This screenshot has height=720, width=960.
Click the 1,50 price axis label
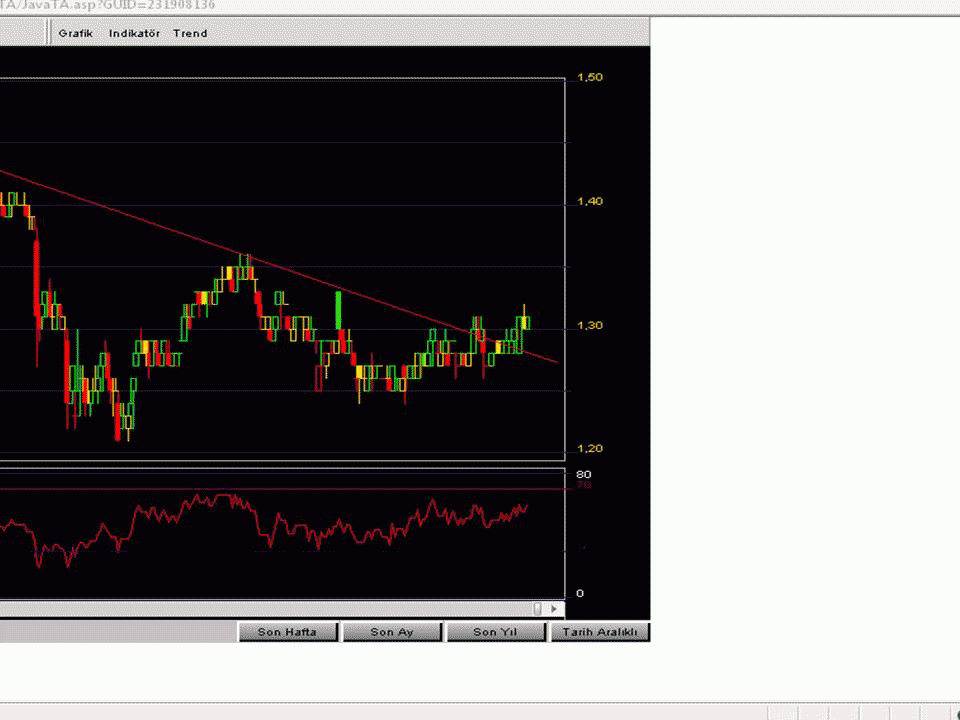coord(590,77)
